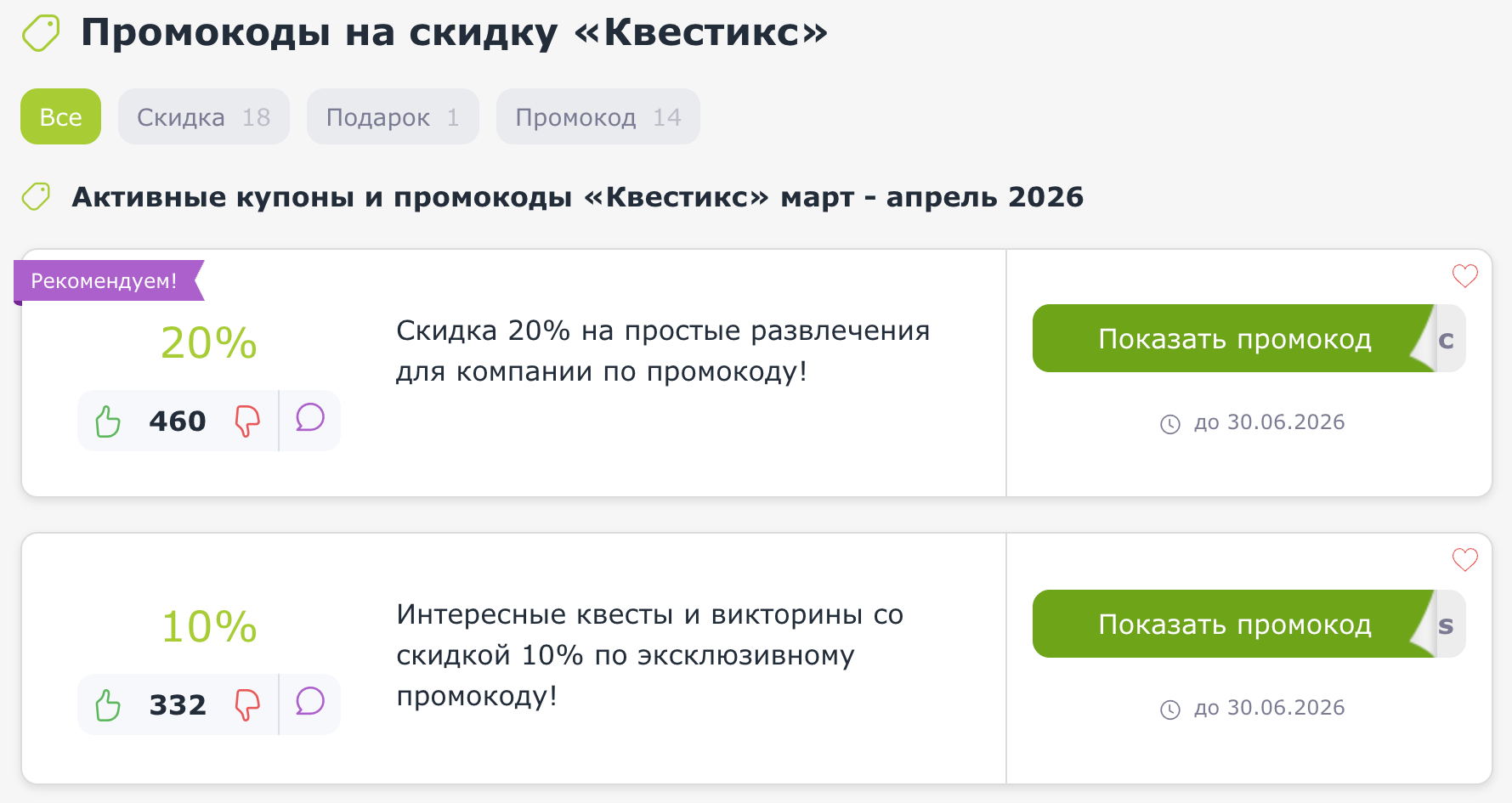This screenshot has width=1512, height=803.
Task: Click the tag icon next to the page title
Action: 40,32
